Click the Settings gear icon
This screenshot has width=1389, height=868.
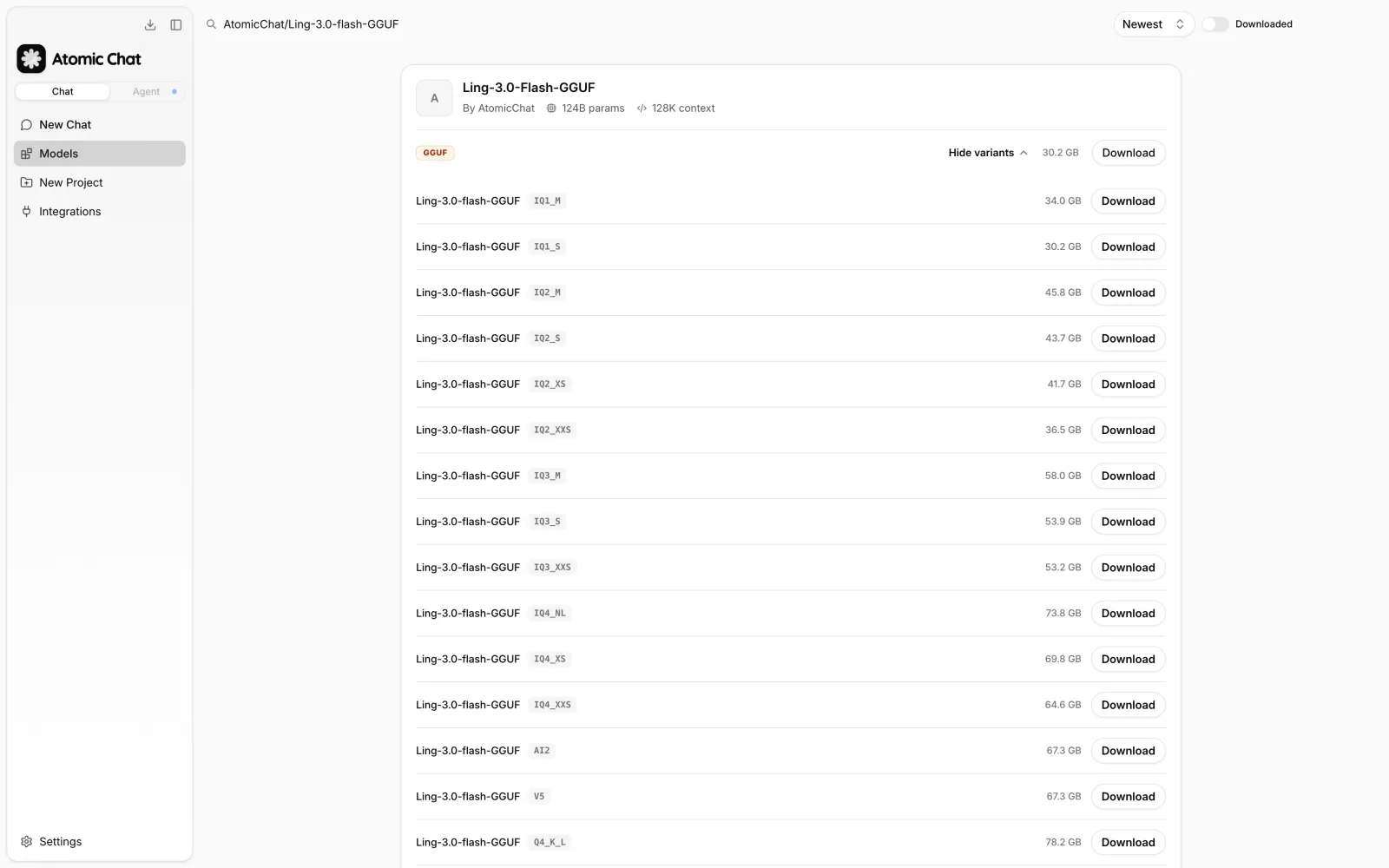click(26, 842)
